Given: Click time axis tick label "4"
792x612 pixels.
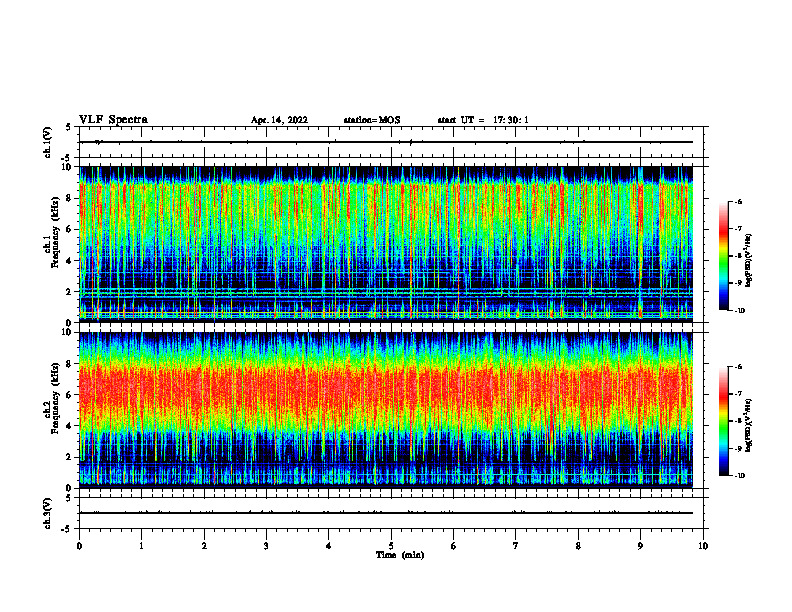Looking at the screenshot, I should 329,546.
